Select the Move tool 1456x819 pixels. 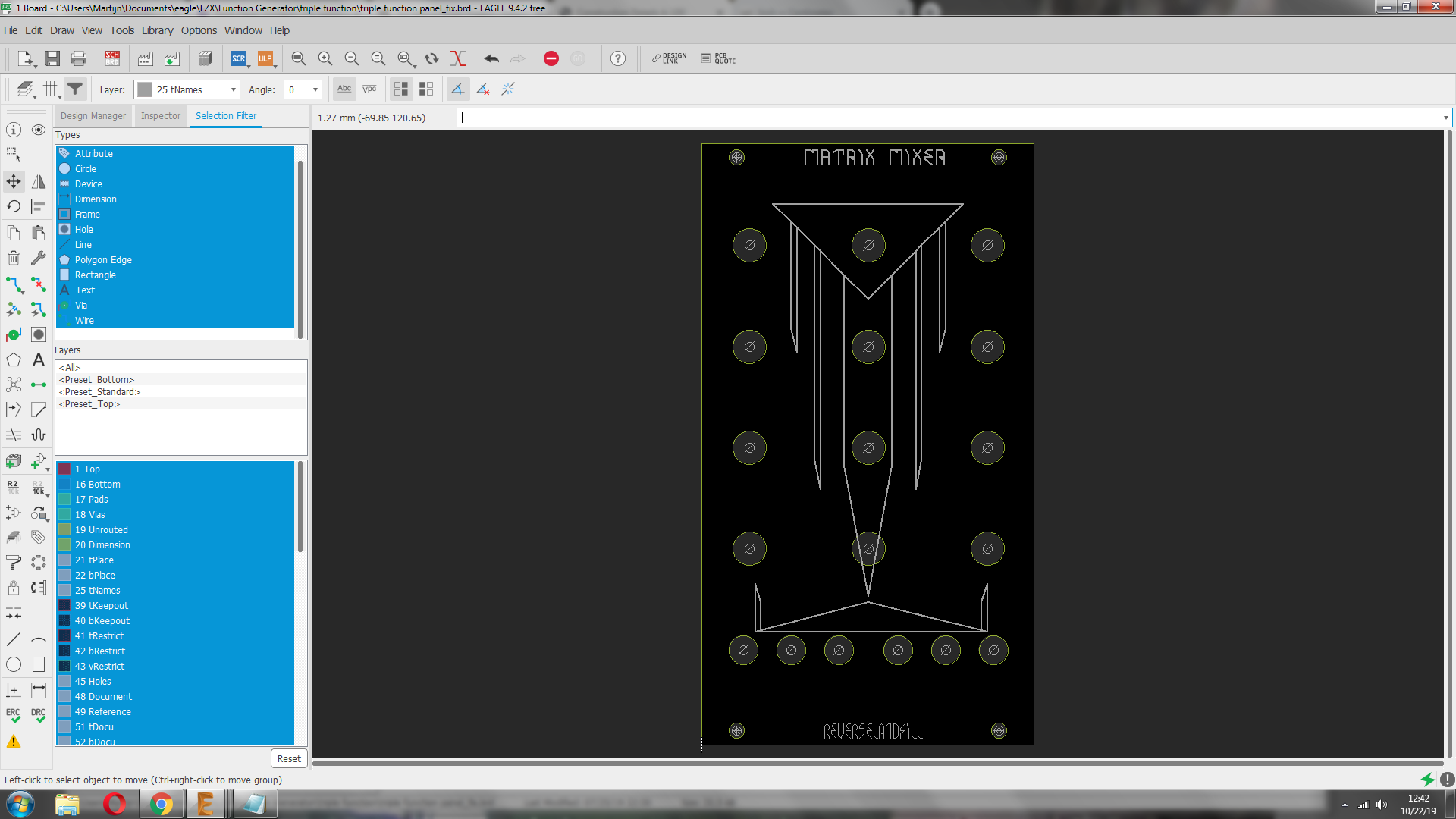click(14, 181)
